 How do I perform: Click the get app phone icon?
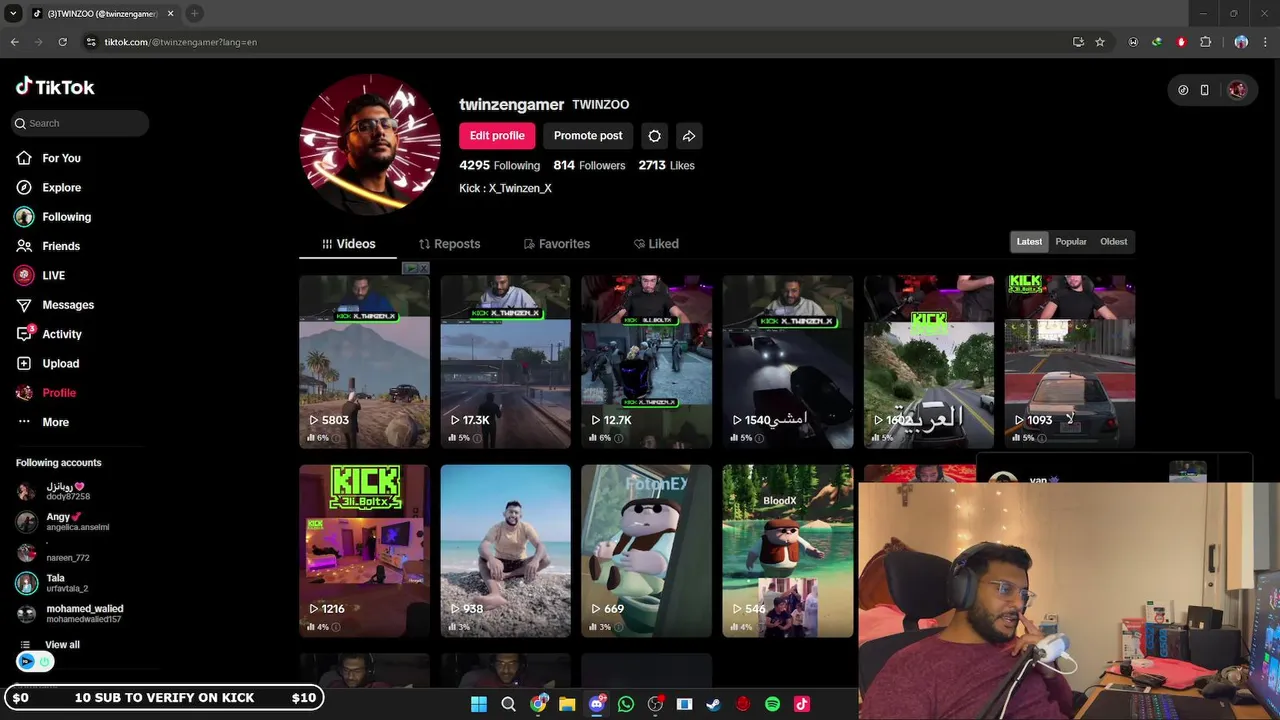click(1204, 90)
